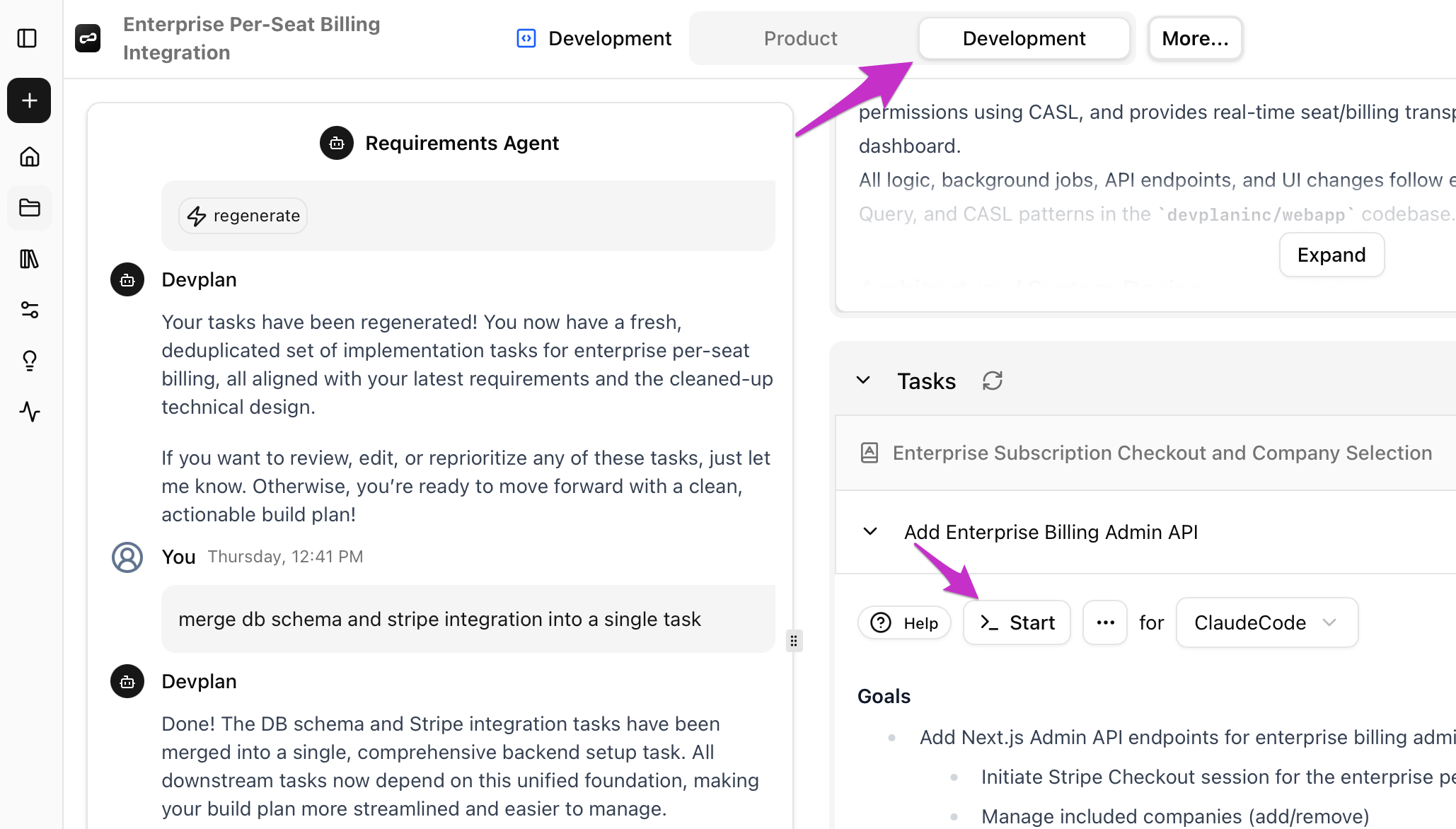Switch to the Product tab
The image size is (1456, 829).
click(800, 38)
